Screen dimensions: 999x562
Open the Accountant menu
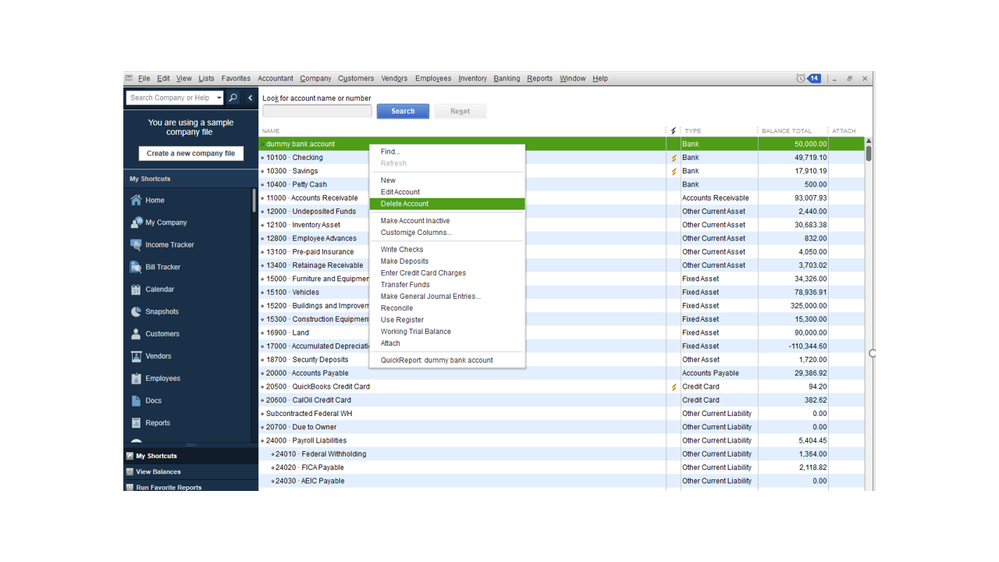click(275, 78)
